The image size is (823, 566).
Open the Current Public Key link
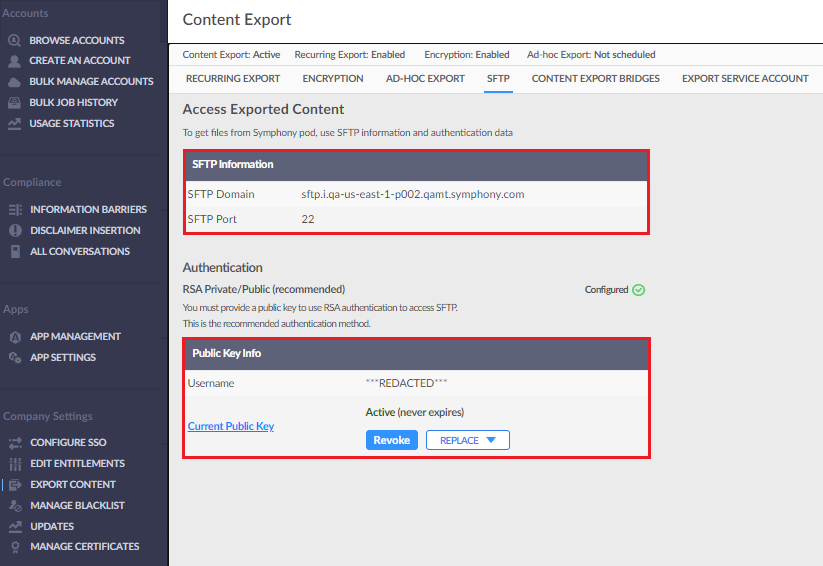tap(231, 426)
